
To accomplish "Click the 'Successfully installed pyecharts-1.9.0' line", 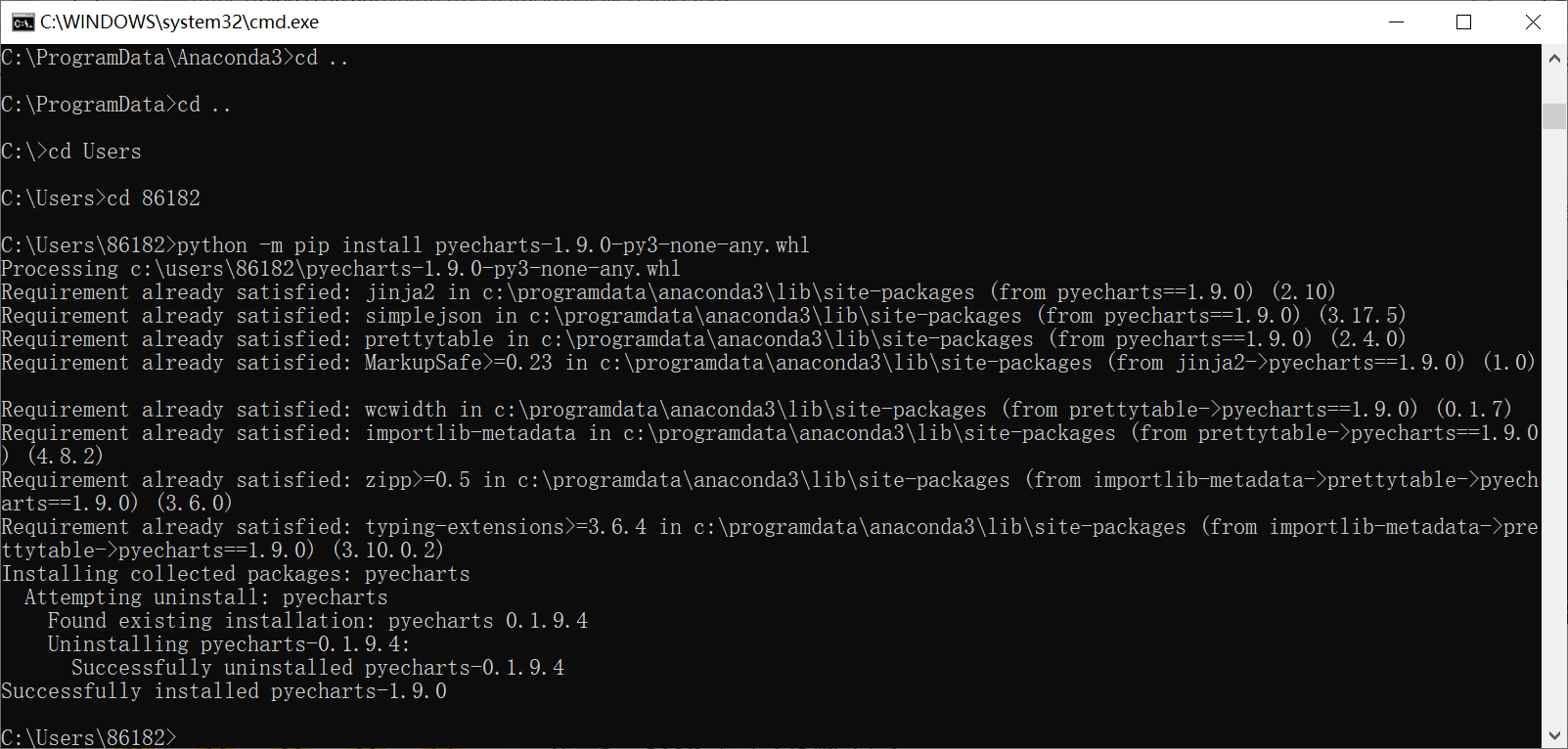I will (224, 691).
